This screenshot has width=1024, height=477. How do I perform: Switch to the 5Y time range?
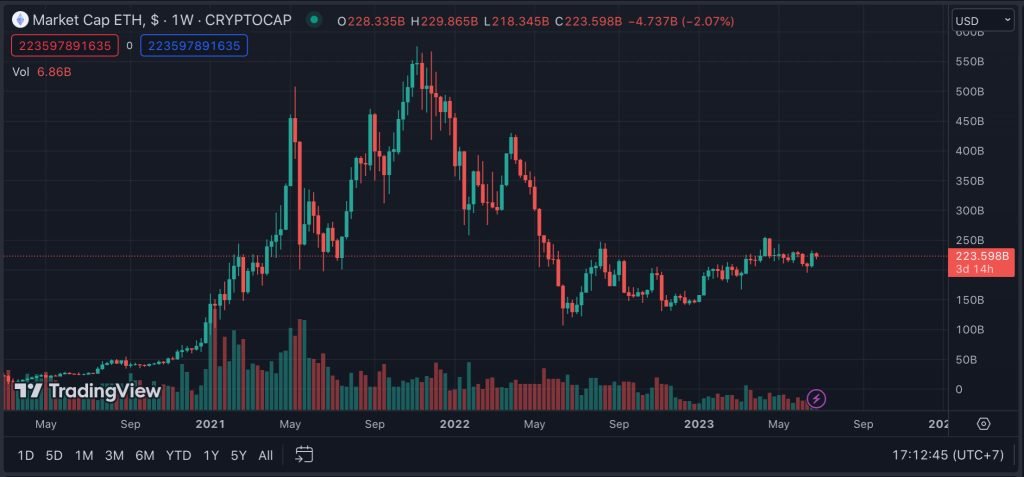pyautogui.click(x=238, y=455)
